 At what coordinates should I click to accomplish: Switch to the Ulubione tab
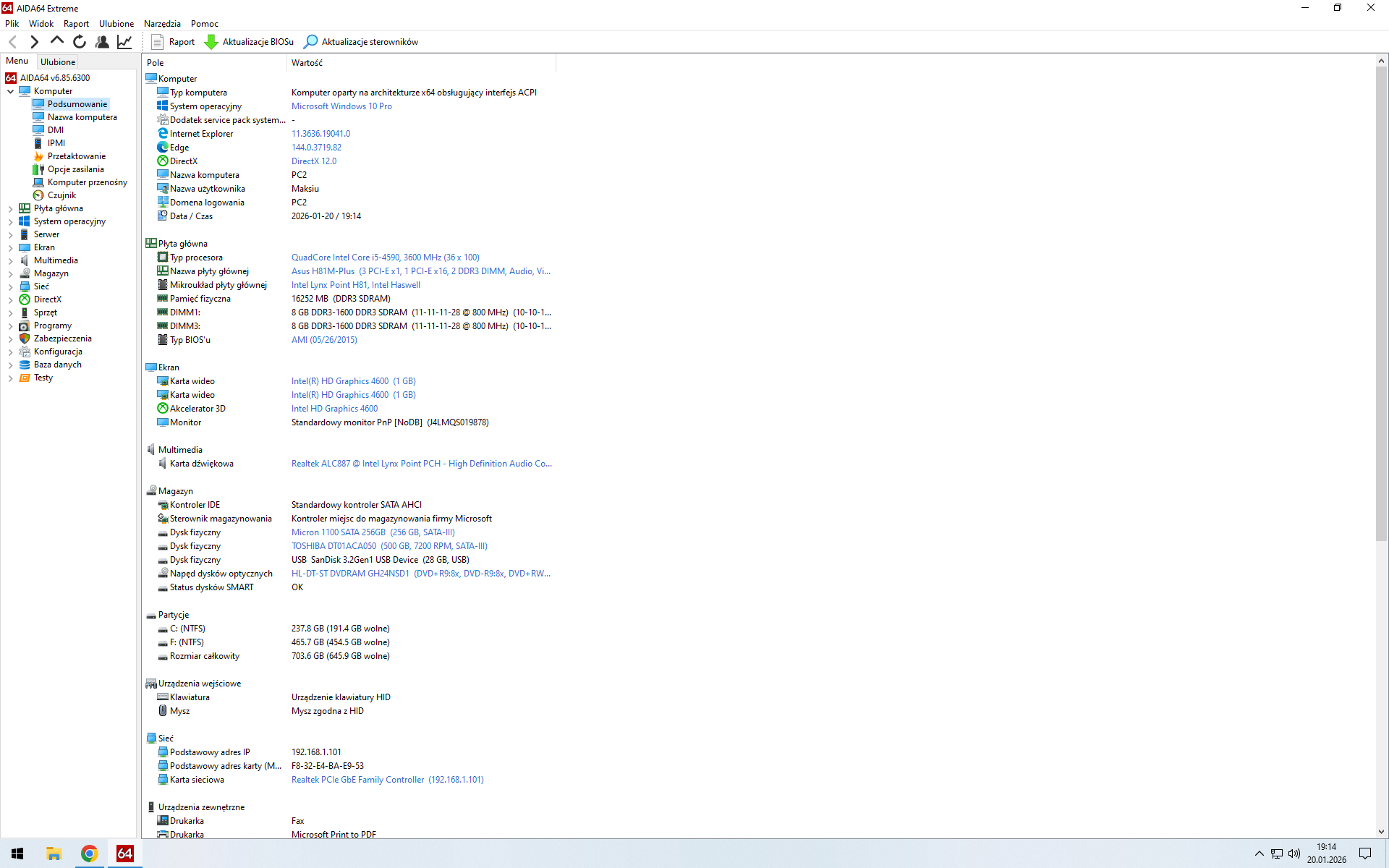click(58, 62)
